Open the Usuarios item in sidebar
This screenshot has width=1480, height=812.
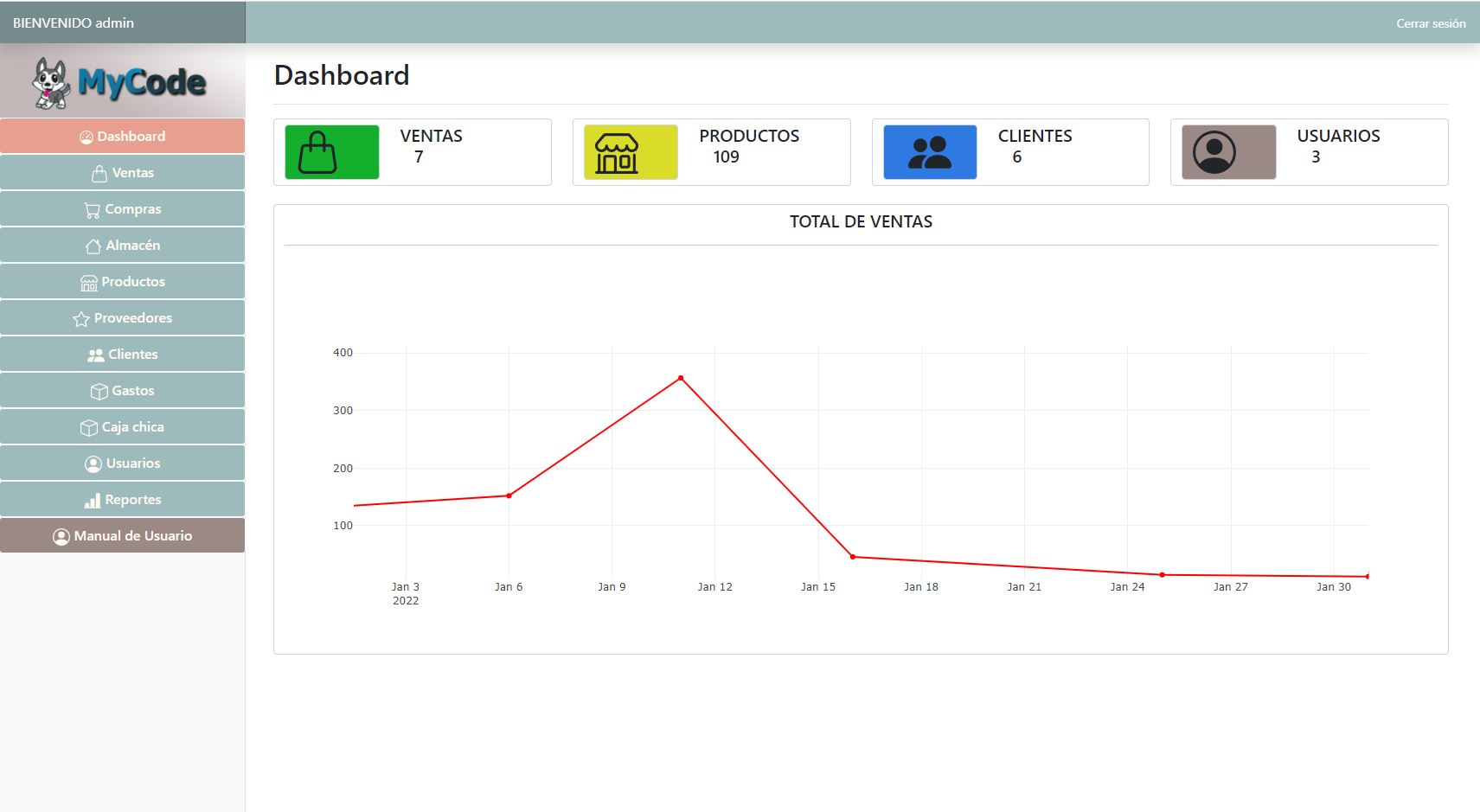point(123,464)
